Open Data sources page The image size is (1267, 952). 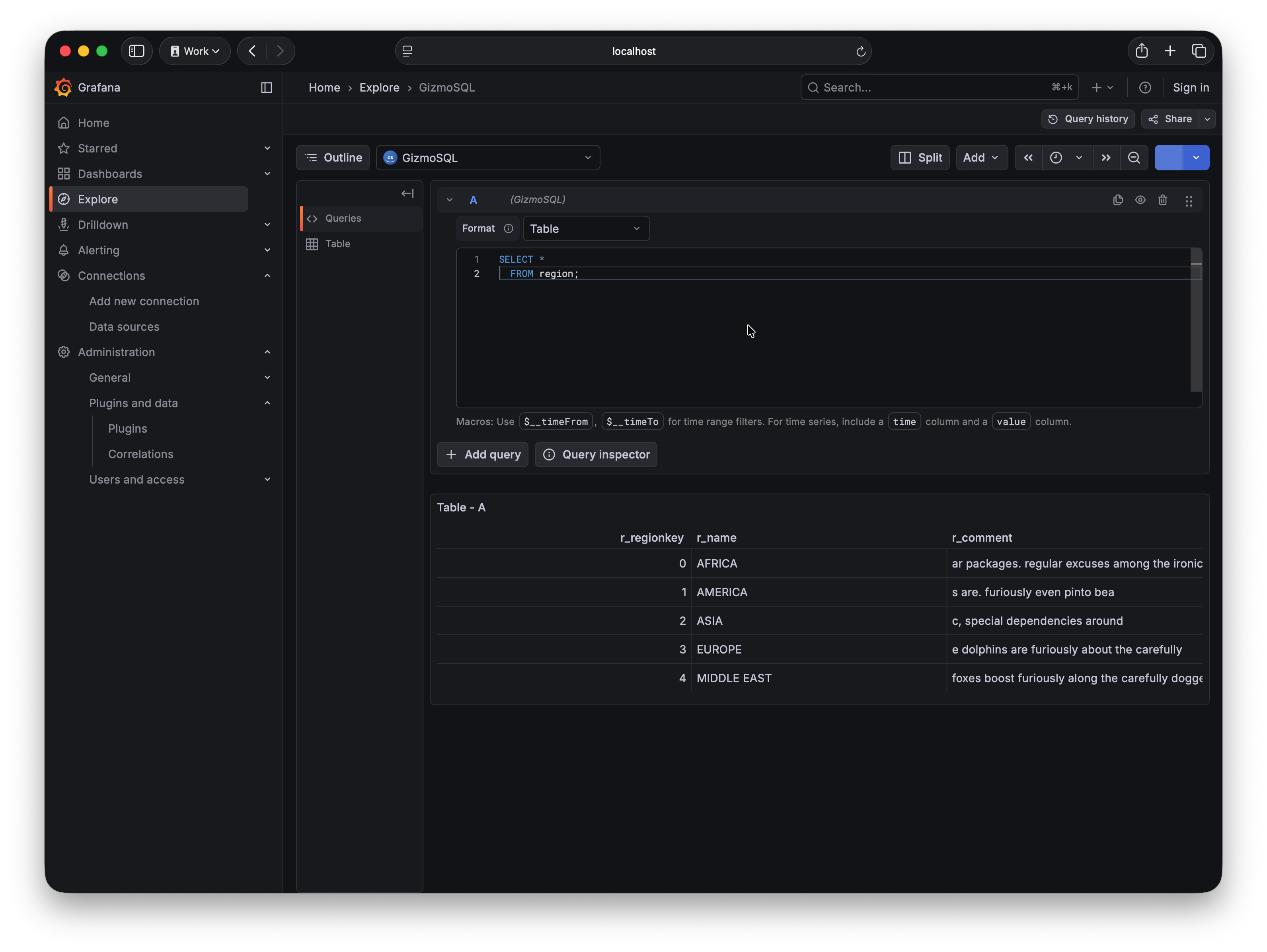124,326
